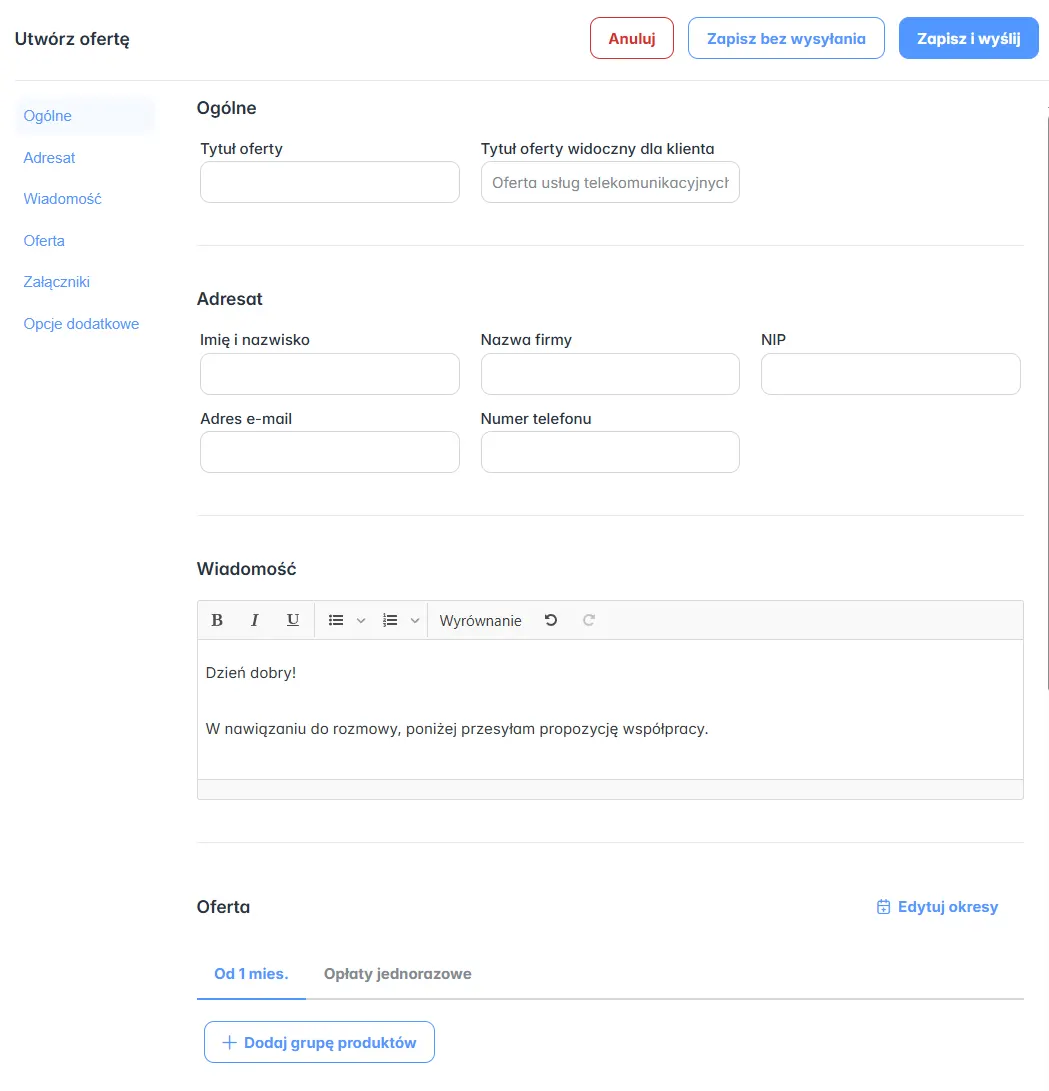Add product group with Dodaj grupę produktów
This screenshot has height=1091, width=1049.
tap(319, 1042)
